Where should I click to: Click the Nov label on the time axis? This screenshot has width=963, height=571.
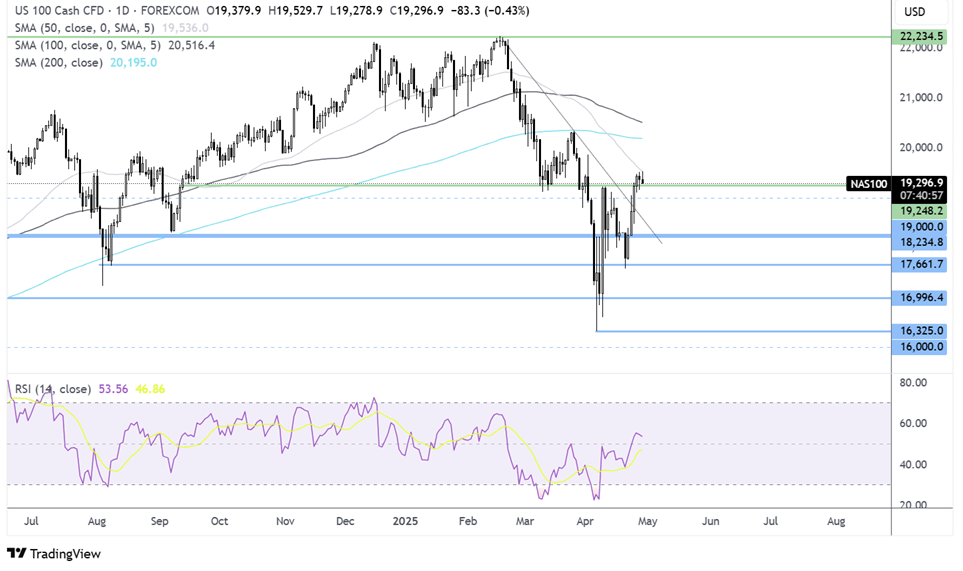285,521
